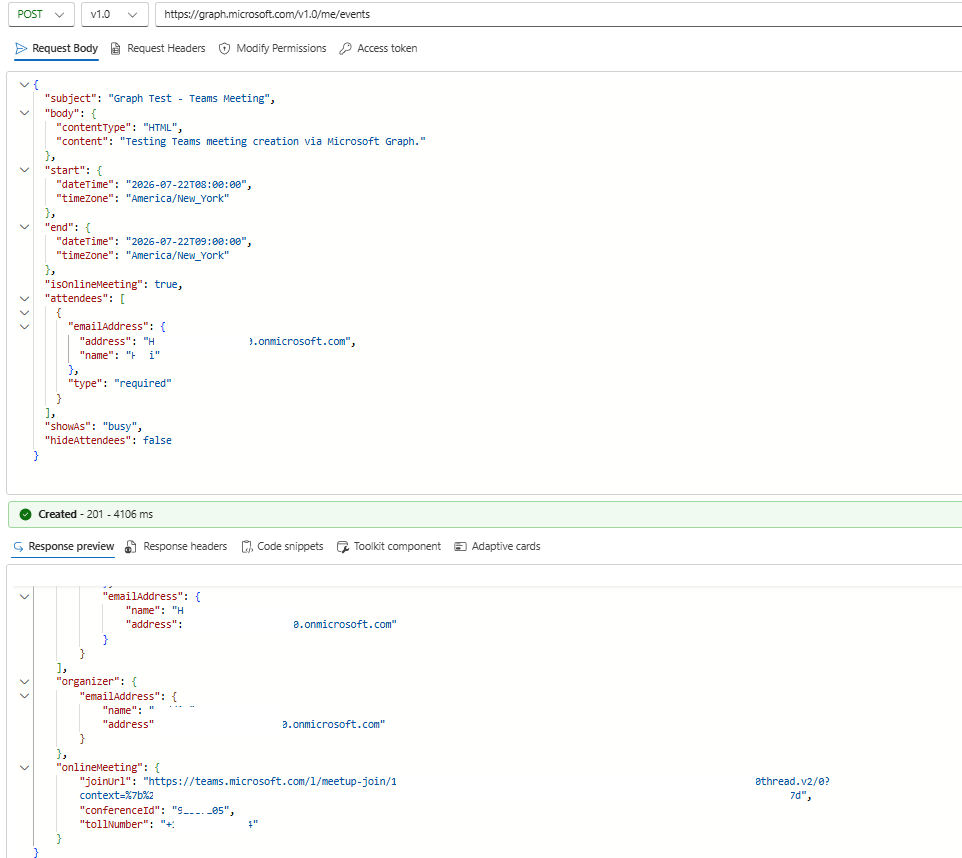Click the joinUrl Teams meeting link
962x858 pixels.
coord(272,781)
